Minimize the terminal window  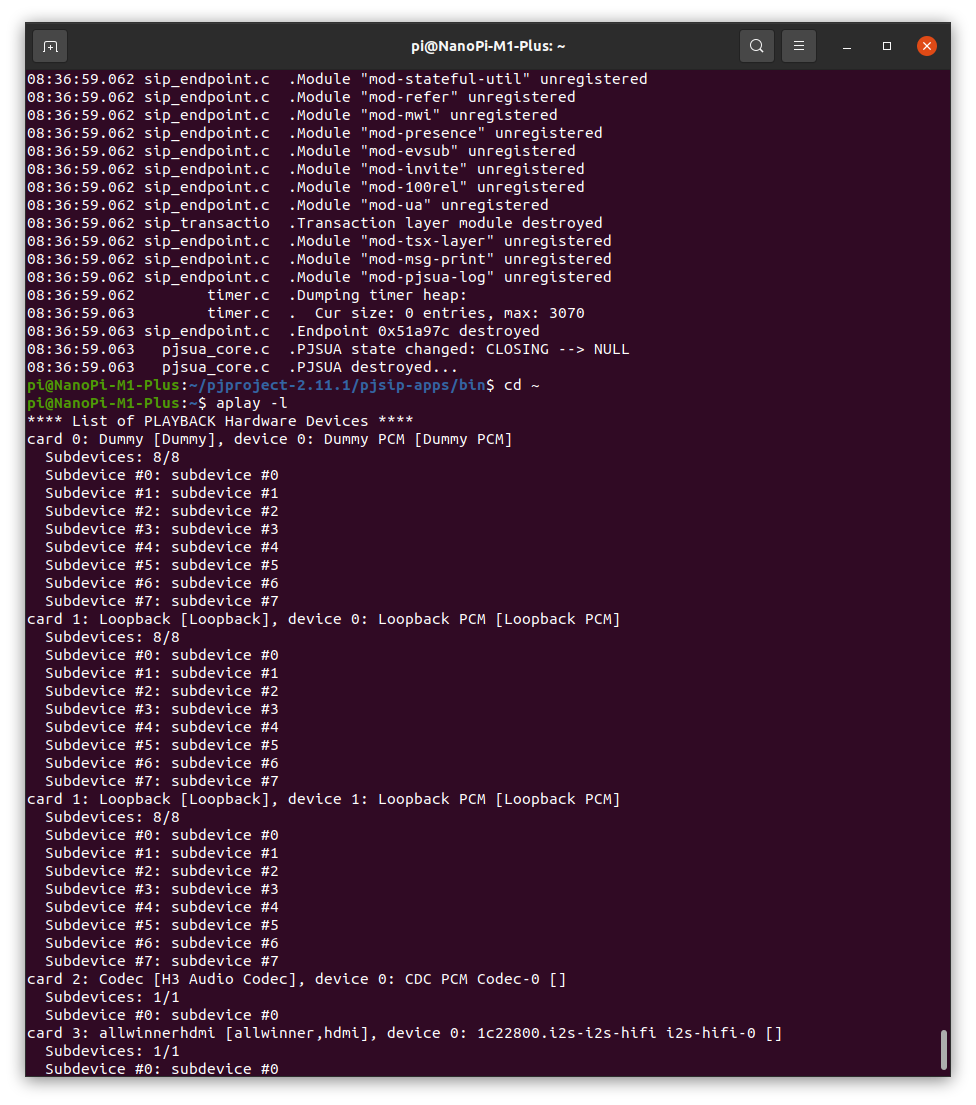click(845, 46)
